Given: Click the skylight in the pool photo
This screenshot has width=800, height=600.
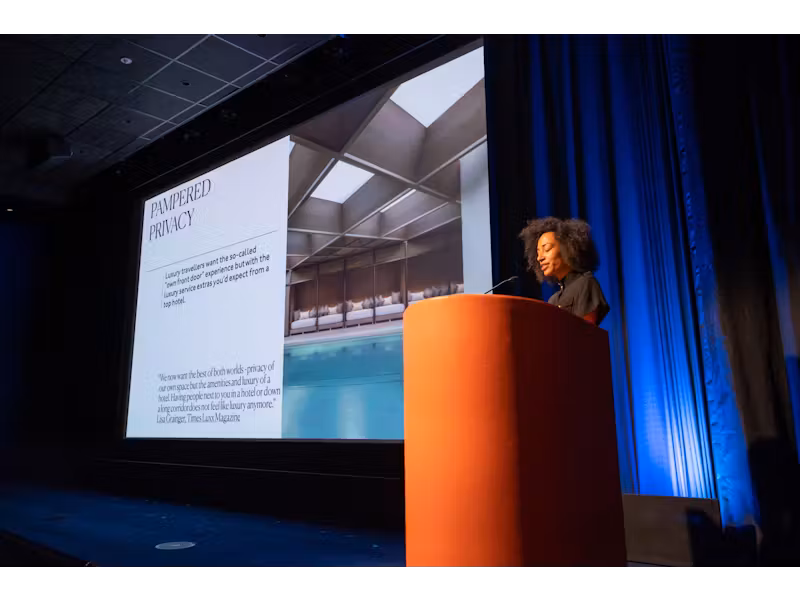Looking at the screenshot, I should (342, 181).
